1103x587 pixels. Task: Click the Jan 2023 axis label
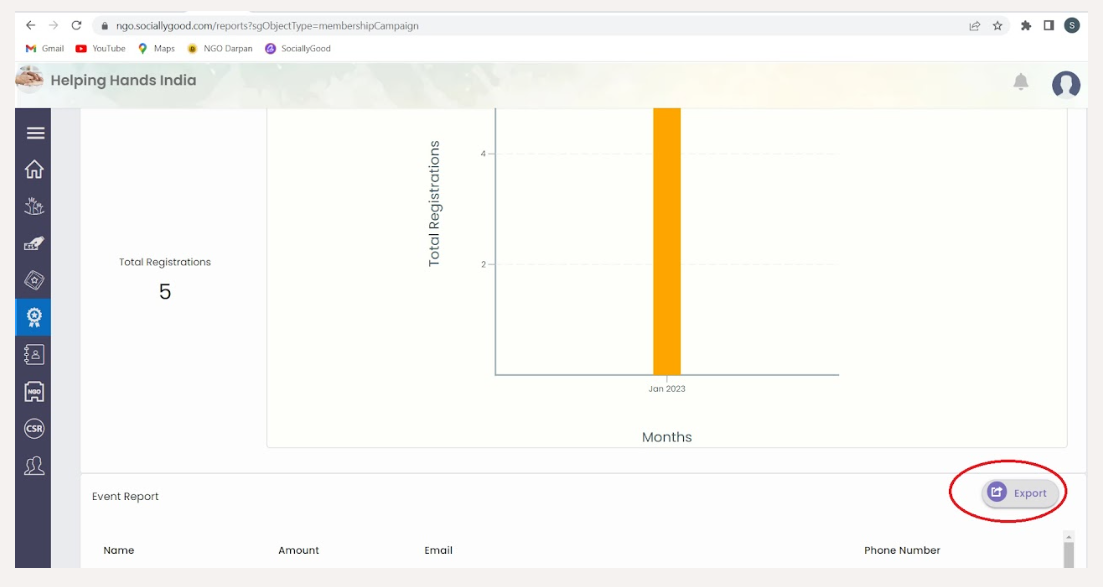[x=667, y=389]
